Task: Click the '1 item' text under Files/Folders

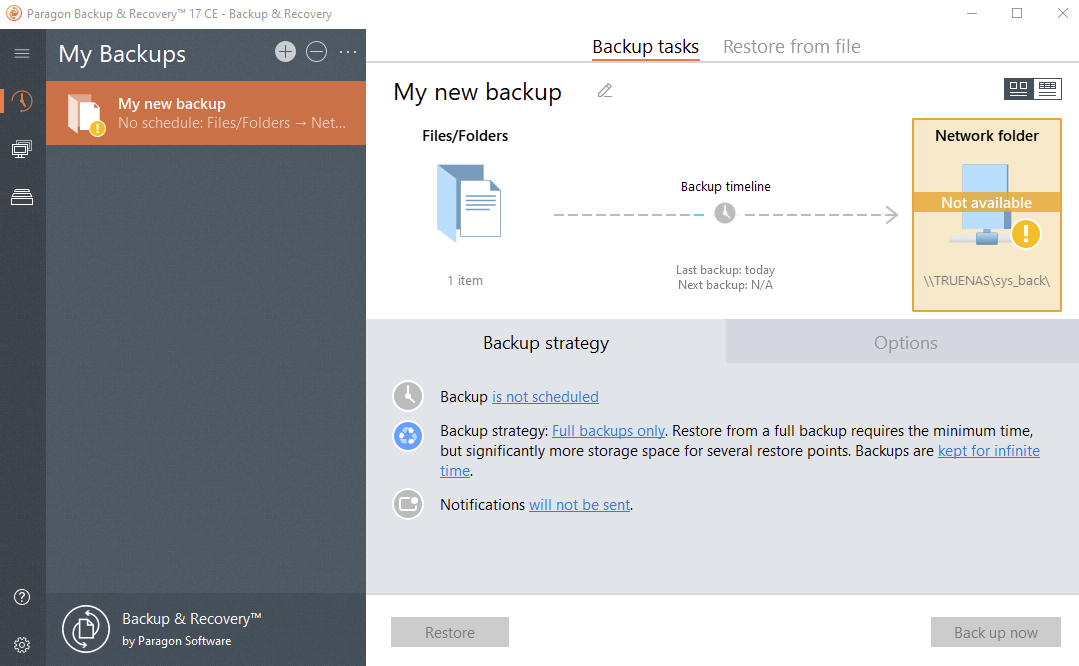Action: click(x=465, y=281)
